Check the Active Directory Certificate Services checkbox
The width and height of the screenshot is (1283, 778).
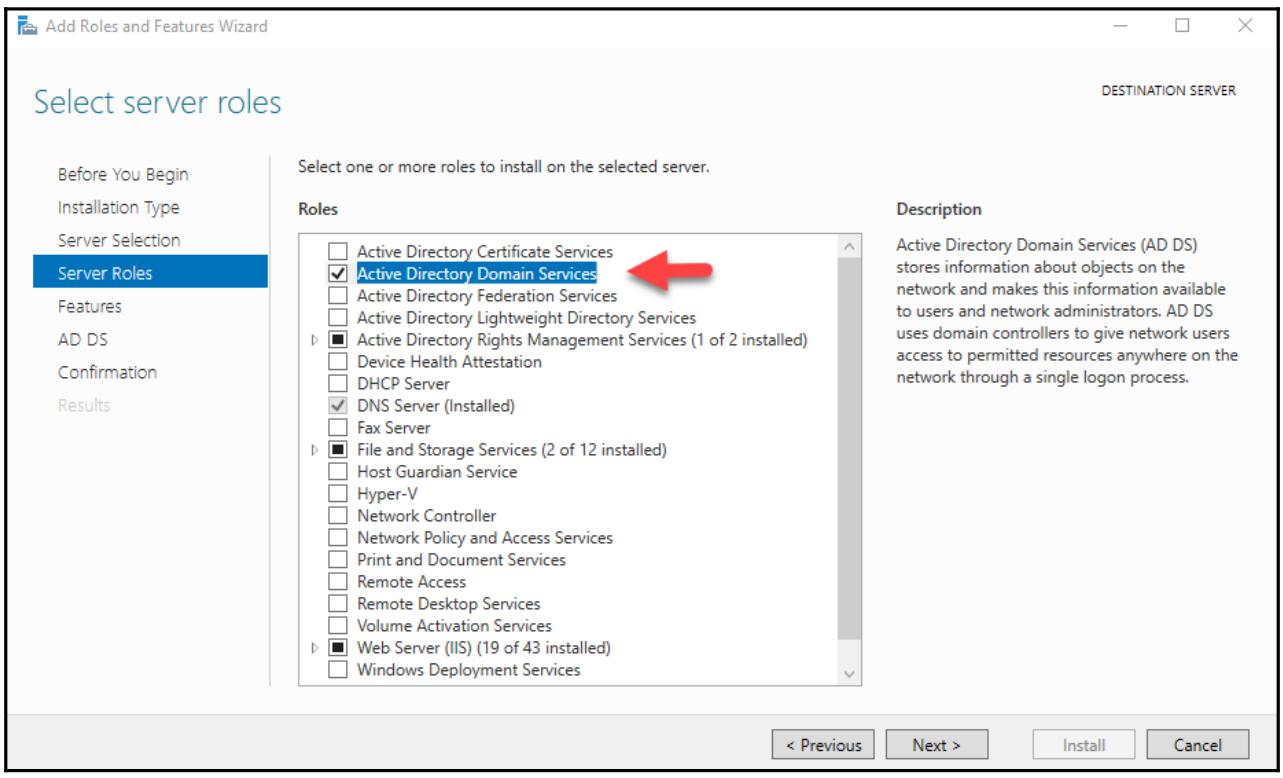339,252
